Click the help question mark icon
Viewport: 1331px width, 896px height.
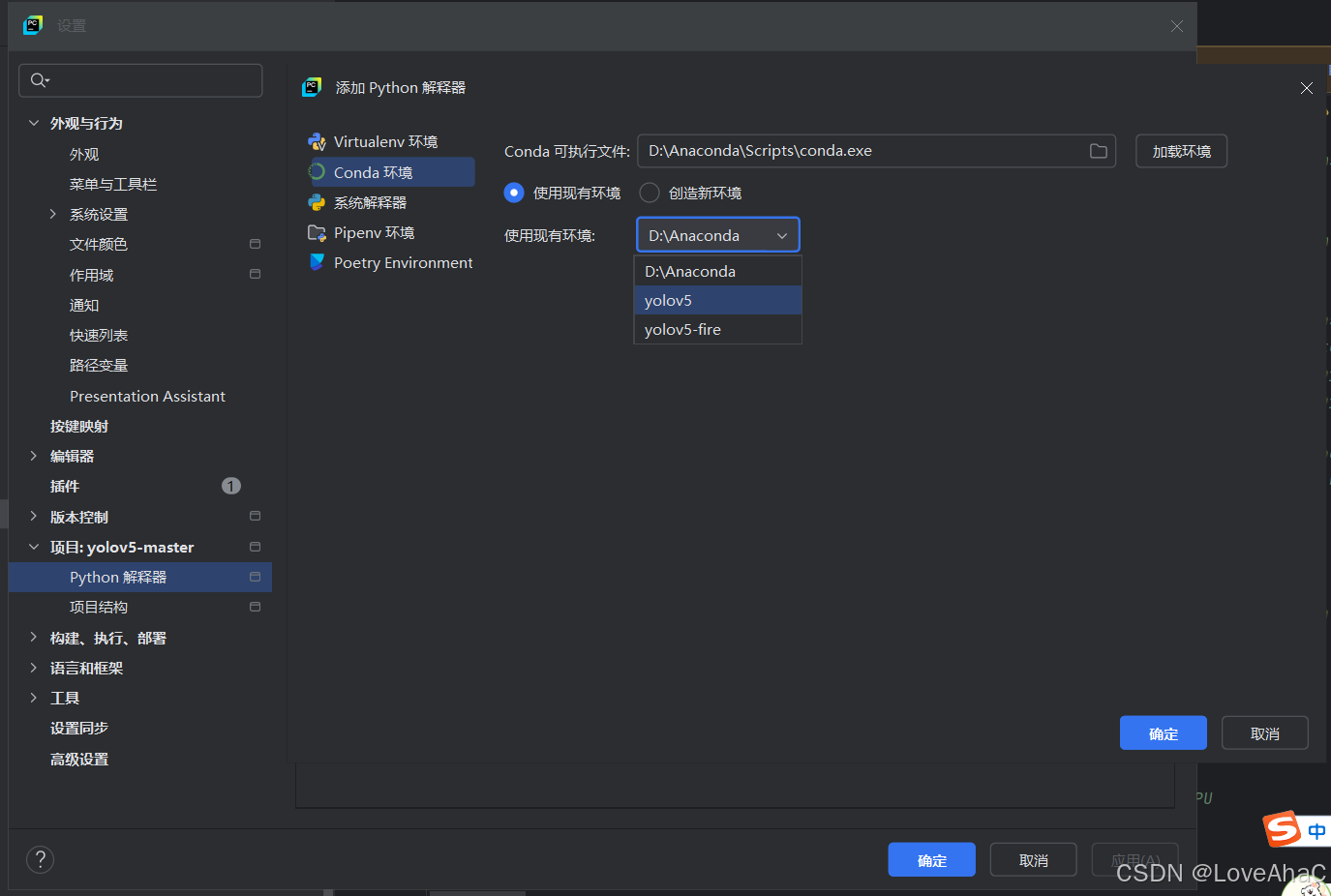pos(40,859)
